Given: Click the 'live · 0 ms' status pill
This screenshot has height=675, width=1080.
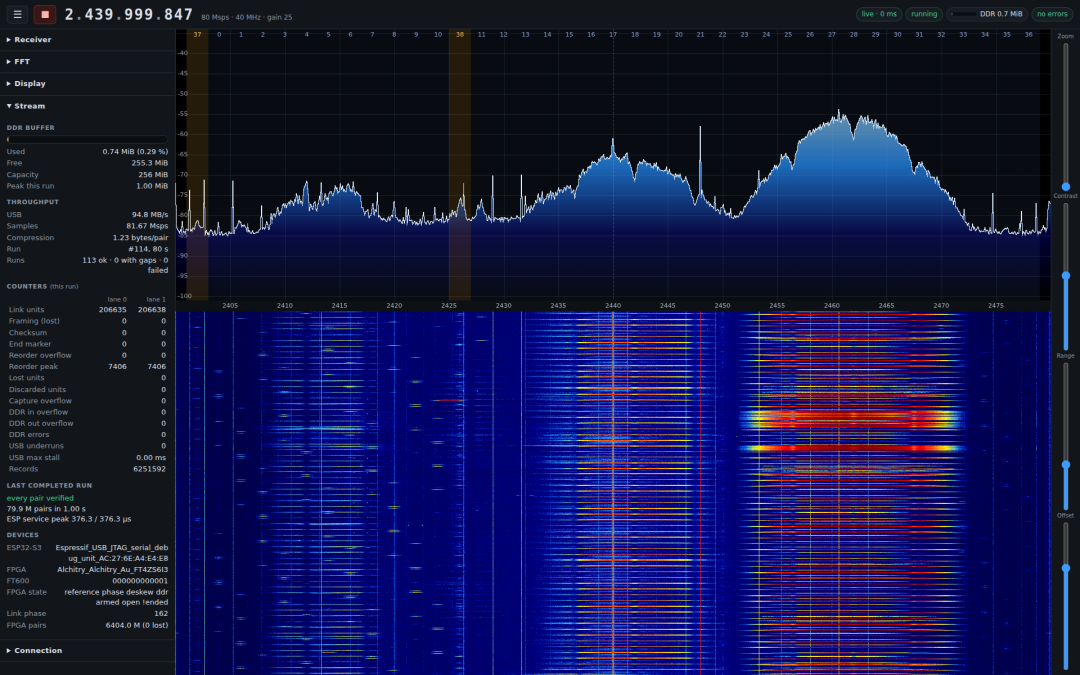Looking at the screenshot, I should point(879,14).
